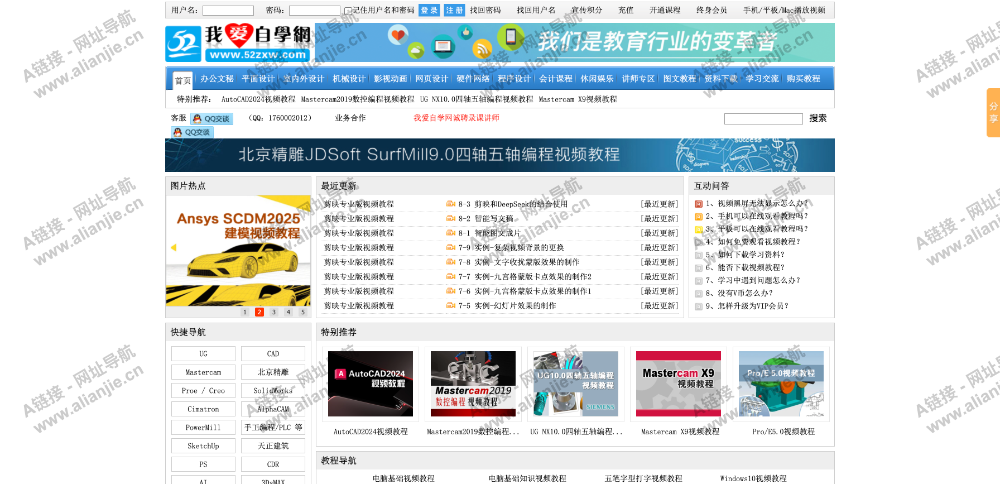The height and width of the screenshot is (484, 1000).
Task: Select SolidWorks in quick navigation
Action: tap(273, 390)
